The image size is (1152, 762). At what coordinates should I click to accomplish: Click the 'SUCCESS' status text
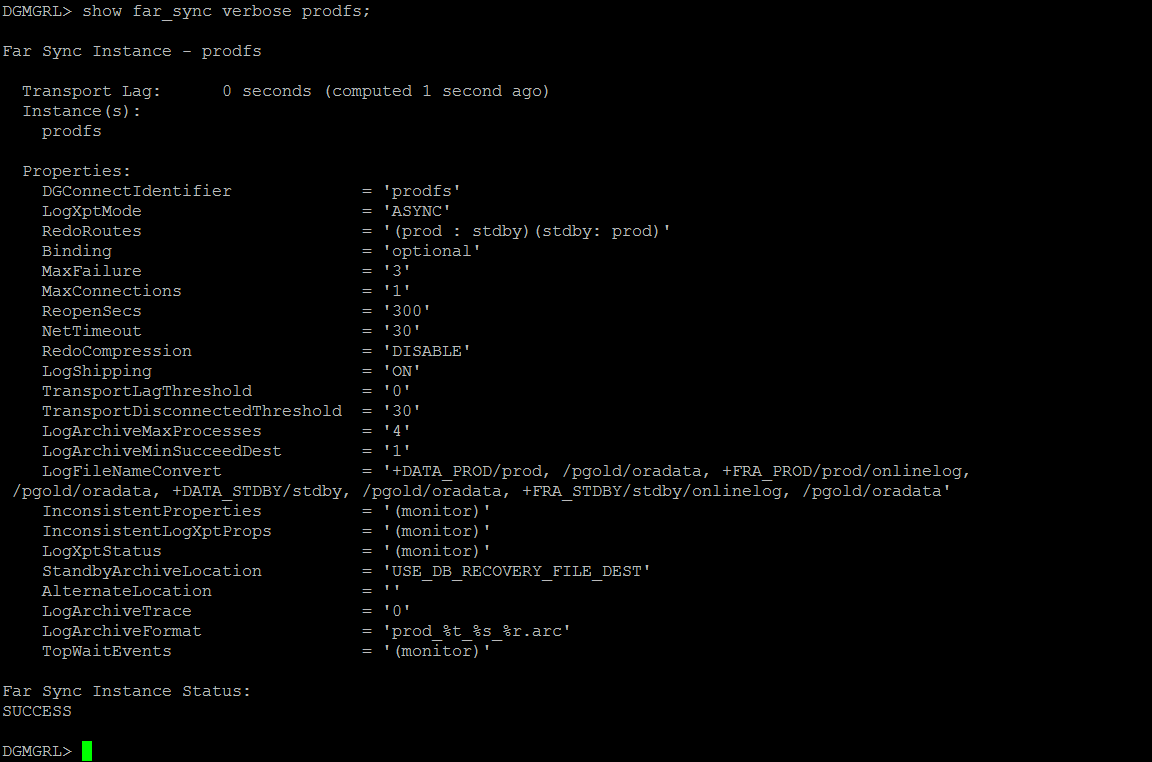pyautogui.click(x=37, y=711)
